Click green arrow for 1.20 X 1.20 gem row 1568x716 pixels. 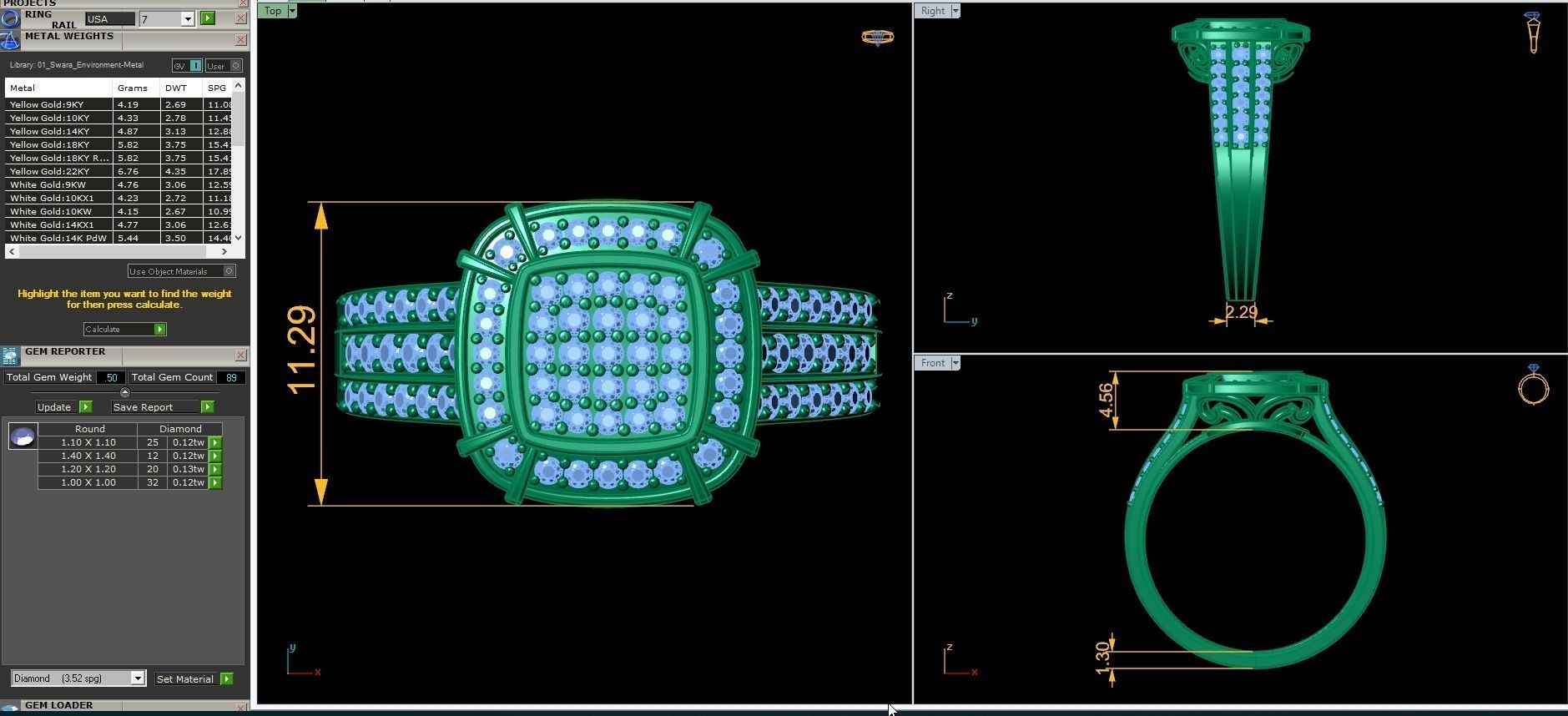tap(215, 470)
